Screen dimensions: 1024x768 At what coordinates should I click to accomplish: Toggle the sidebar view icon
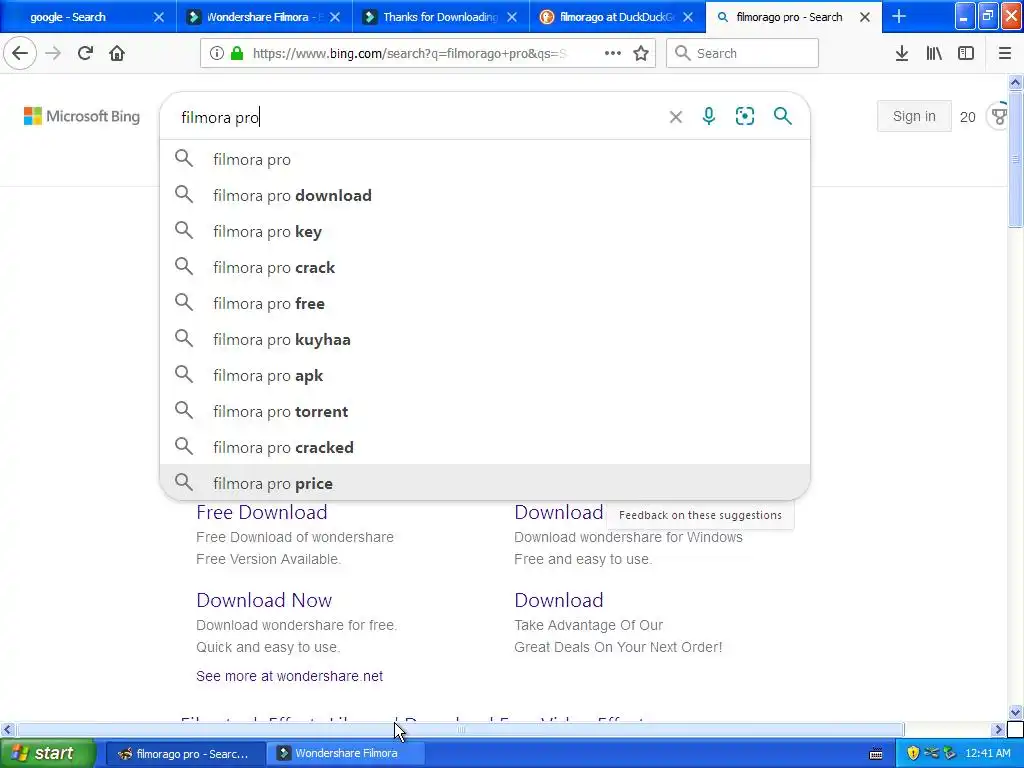point(966,54)
